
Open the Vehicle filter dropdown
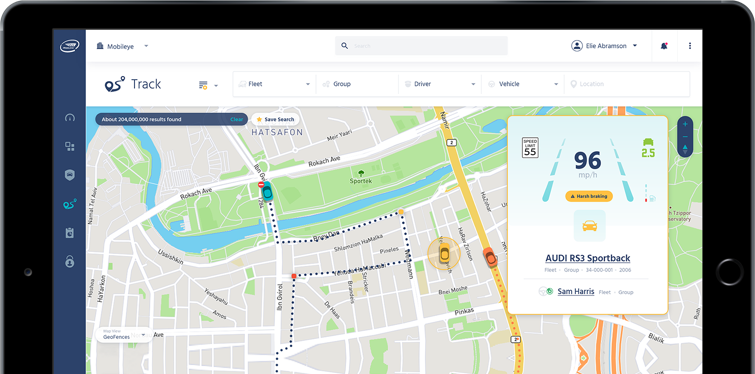click(523, 84)
